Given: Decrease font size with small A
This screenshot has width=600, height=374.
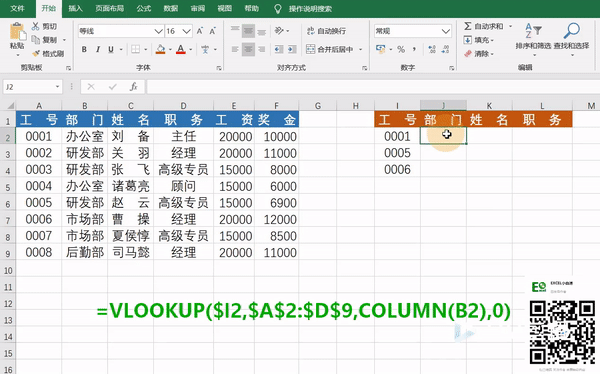Looking at the screenshot, I should 212,31.
